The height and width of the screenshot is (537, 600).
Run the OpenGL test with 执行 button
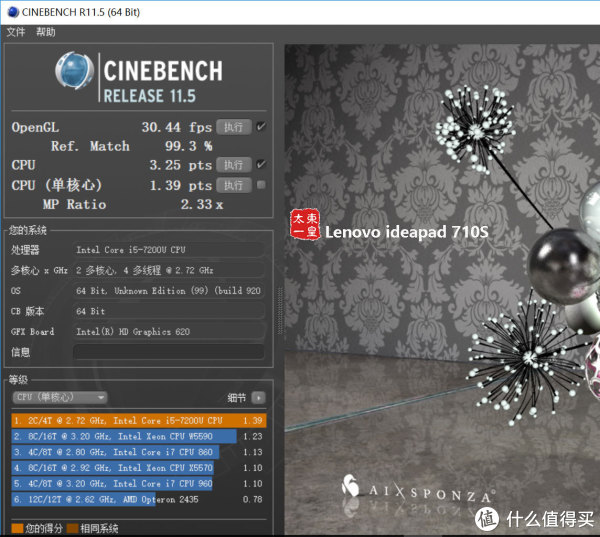(234, 127)
